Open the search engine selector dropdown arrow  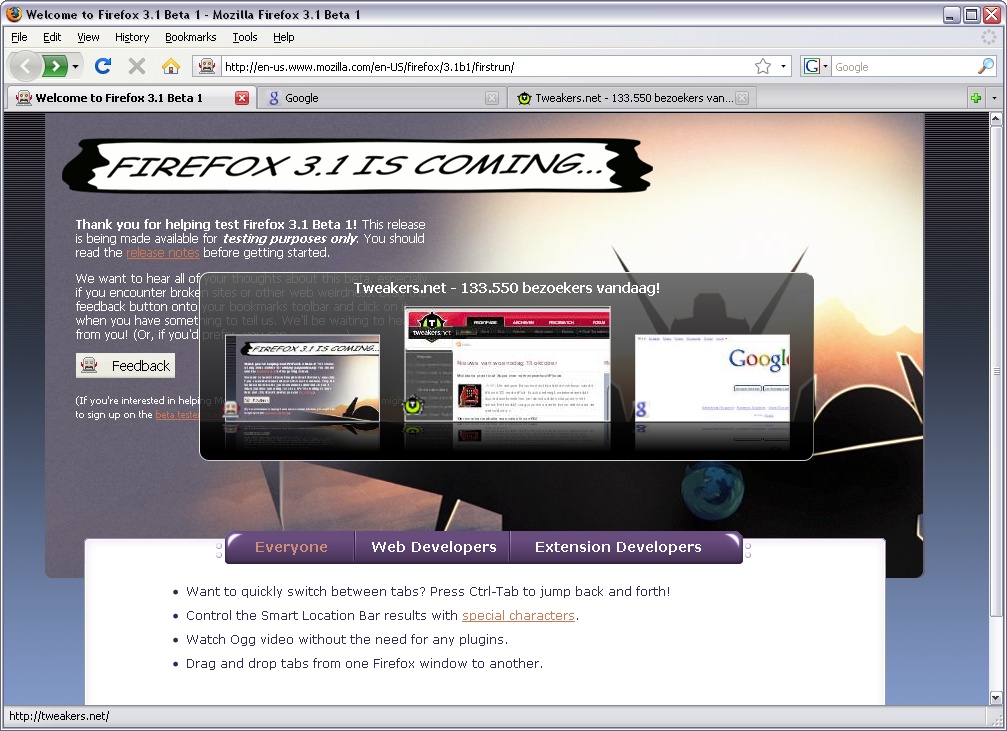(x=826, y=66)
